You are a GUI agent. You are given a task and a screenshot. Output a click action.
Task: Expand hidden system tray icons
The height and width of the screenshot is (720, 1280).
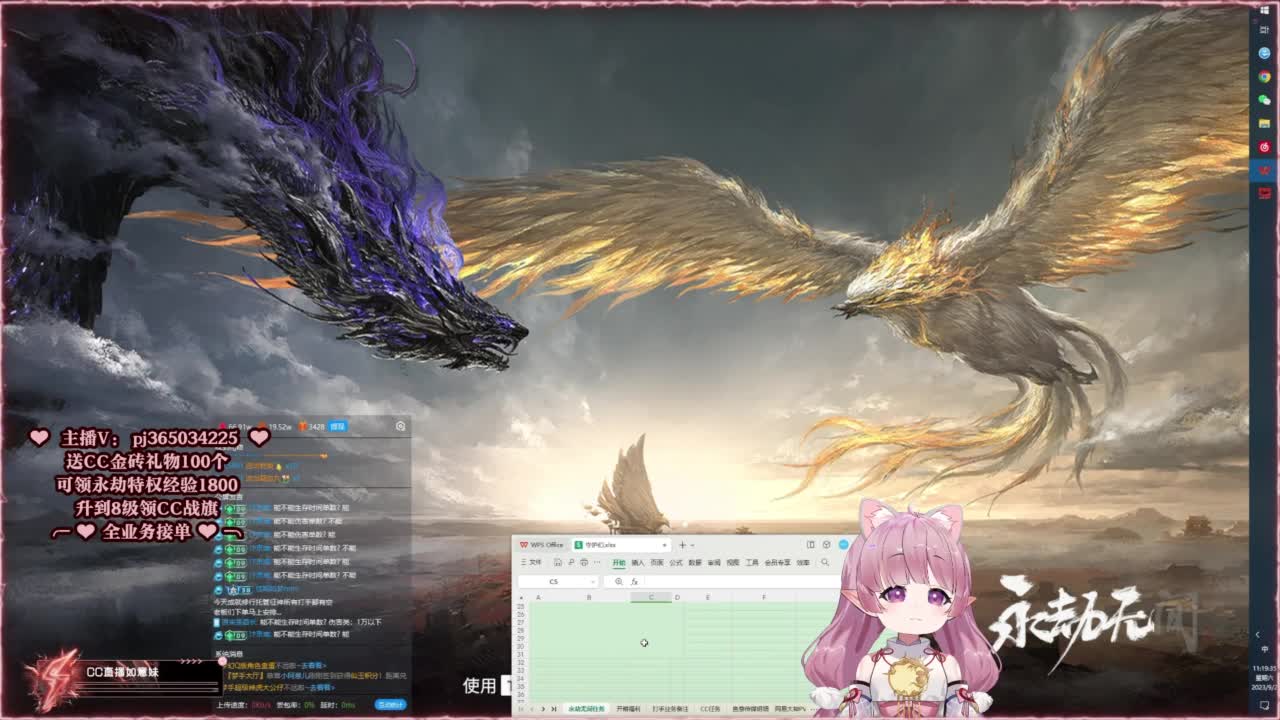tap(1257, 634)
